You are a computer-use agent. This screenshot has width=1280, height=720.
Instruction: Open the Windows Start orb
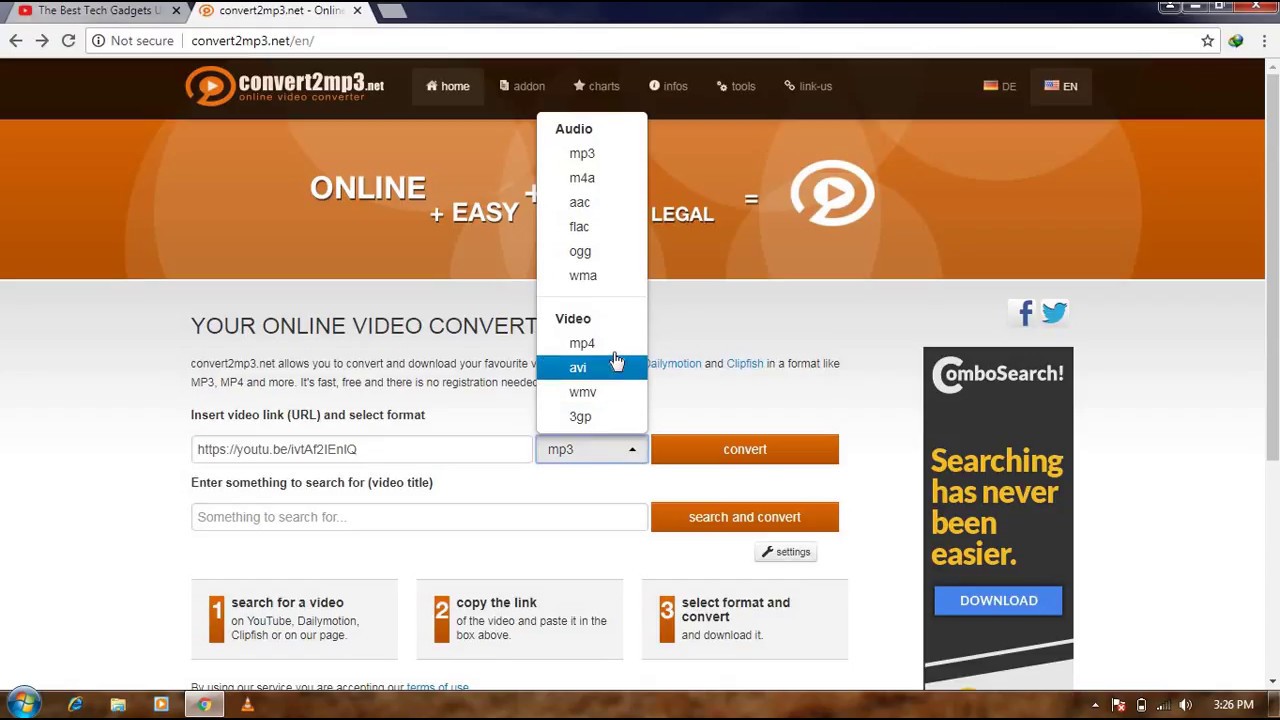click(x=24, y=704)
